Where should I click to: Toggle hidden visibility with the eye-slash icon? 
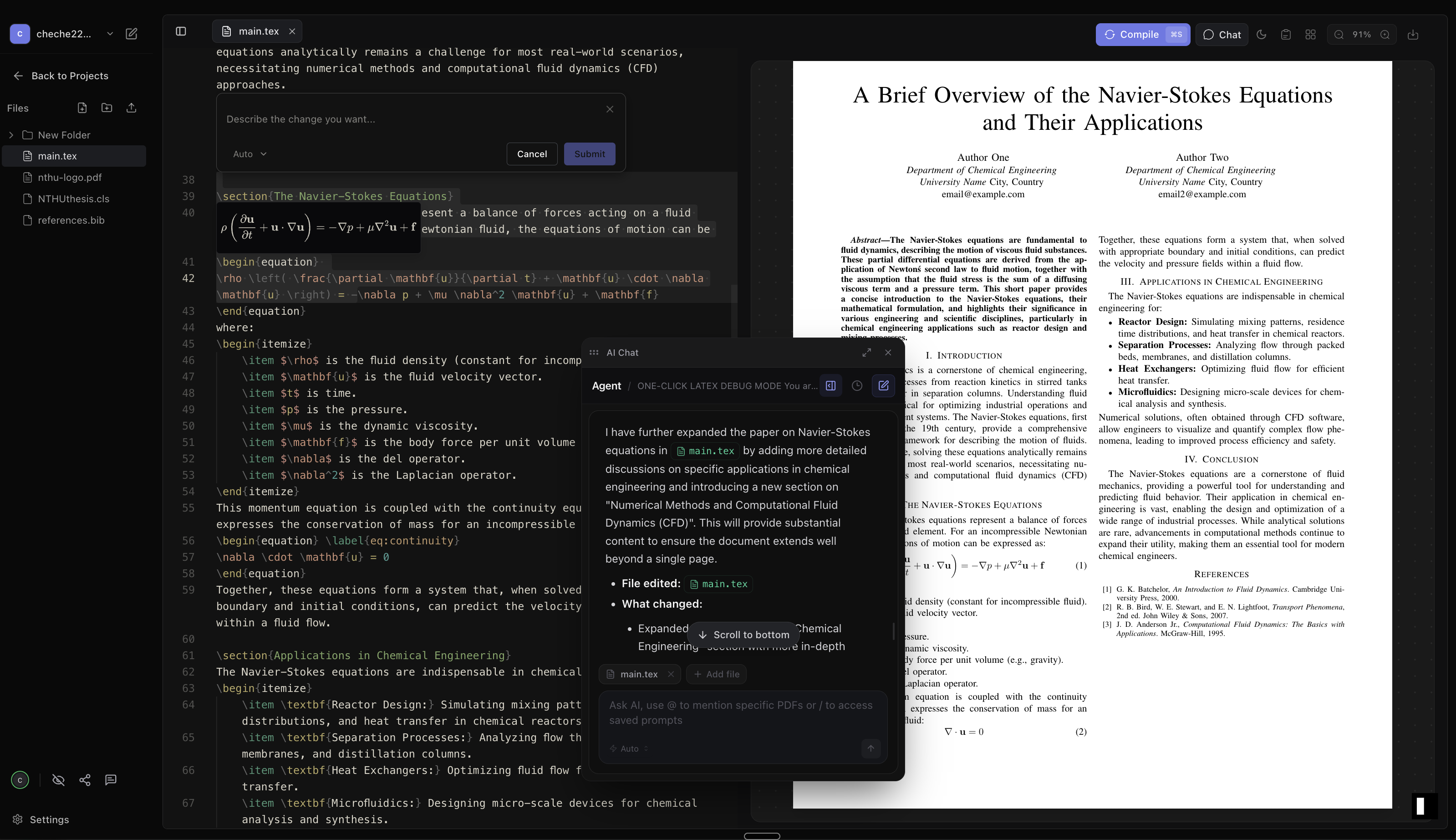(x=58, y=779)
